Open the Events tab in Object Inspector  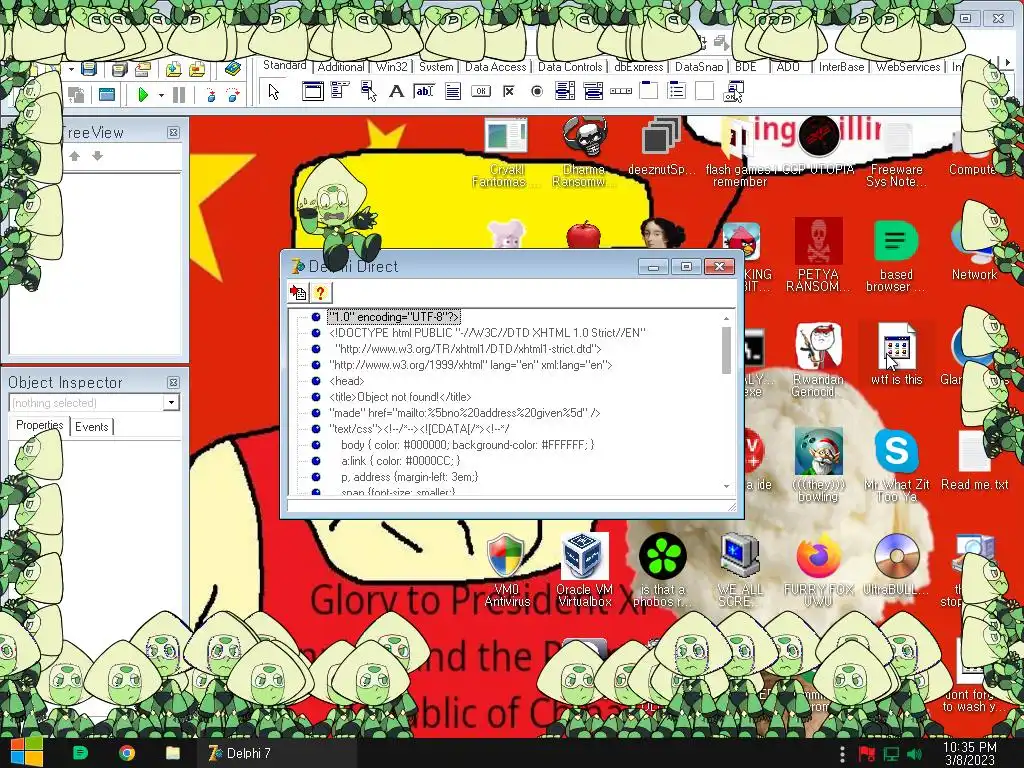pos(91,426)
